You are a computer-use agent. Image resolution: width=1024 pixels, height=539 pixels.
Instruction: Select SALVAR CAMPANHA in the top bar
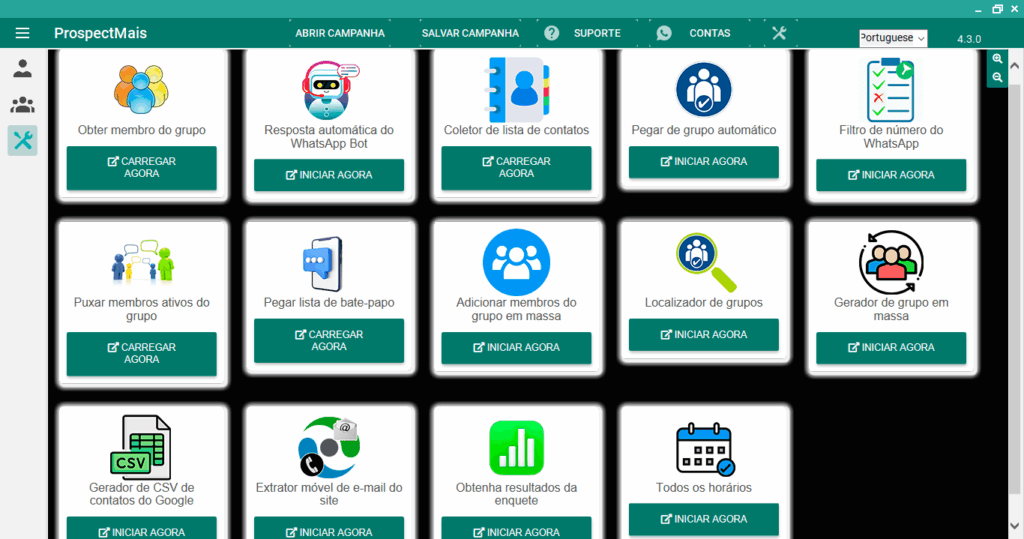pyautogui.click(x=470, y=33)
